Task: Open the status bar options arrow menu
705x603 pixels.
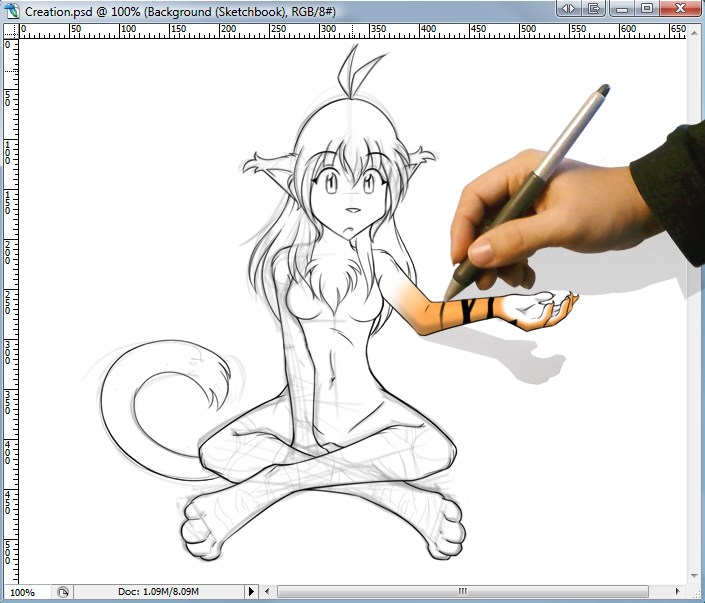Action: (251, 591)
